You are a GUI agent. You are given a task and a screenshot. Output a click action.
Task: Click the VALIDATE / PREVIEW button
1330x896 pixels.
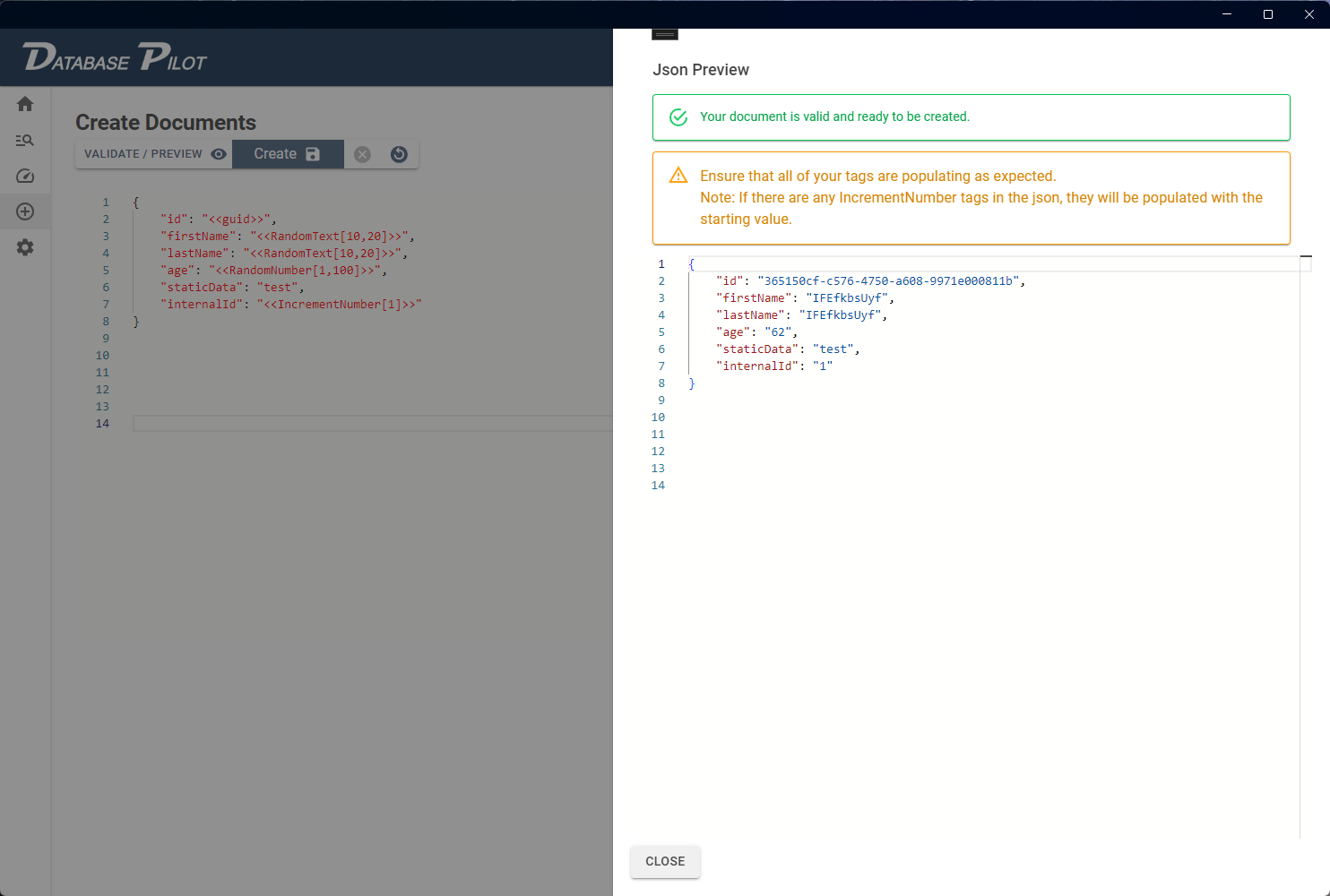click(154, 154)
